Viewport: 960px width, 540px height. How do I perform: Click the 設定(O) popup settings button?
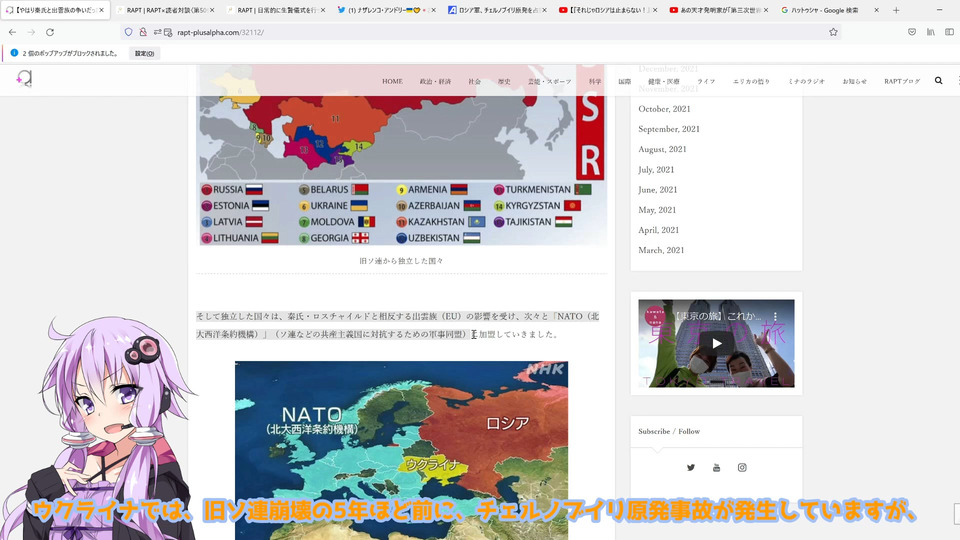click(144, 53)
